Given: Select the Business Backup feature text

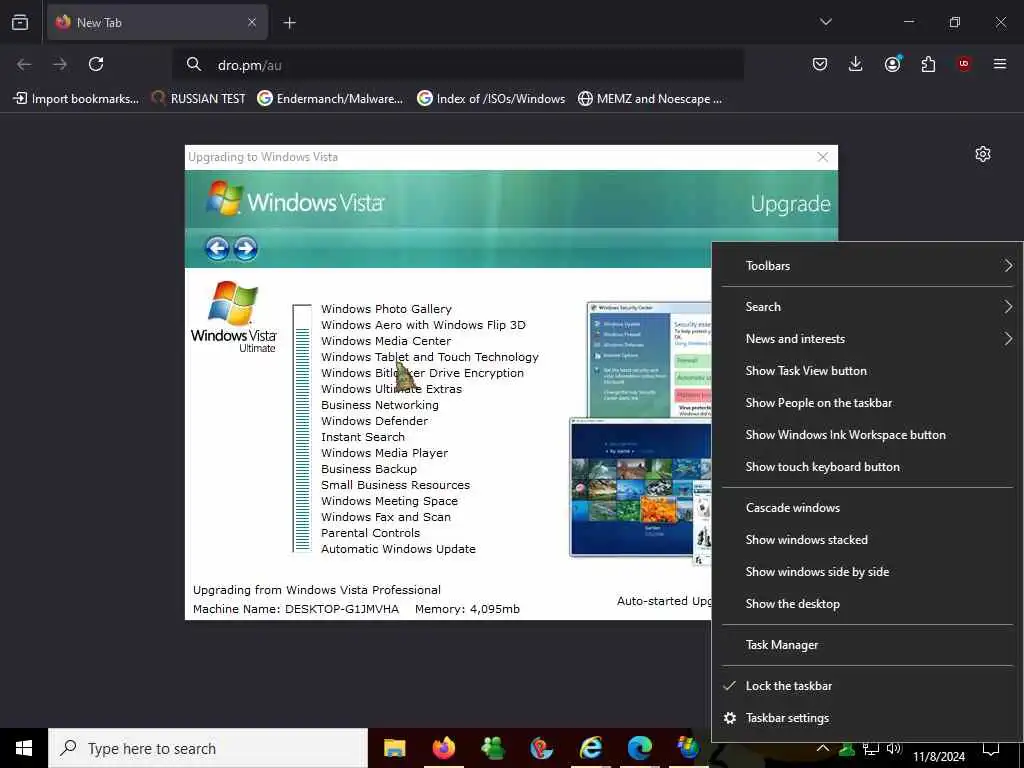Looking at the screenshot, I should (369, 469).
